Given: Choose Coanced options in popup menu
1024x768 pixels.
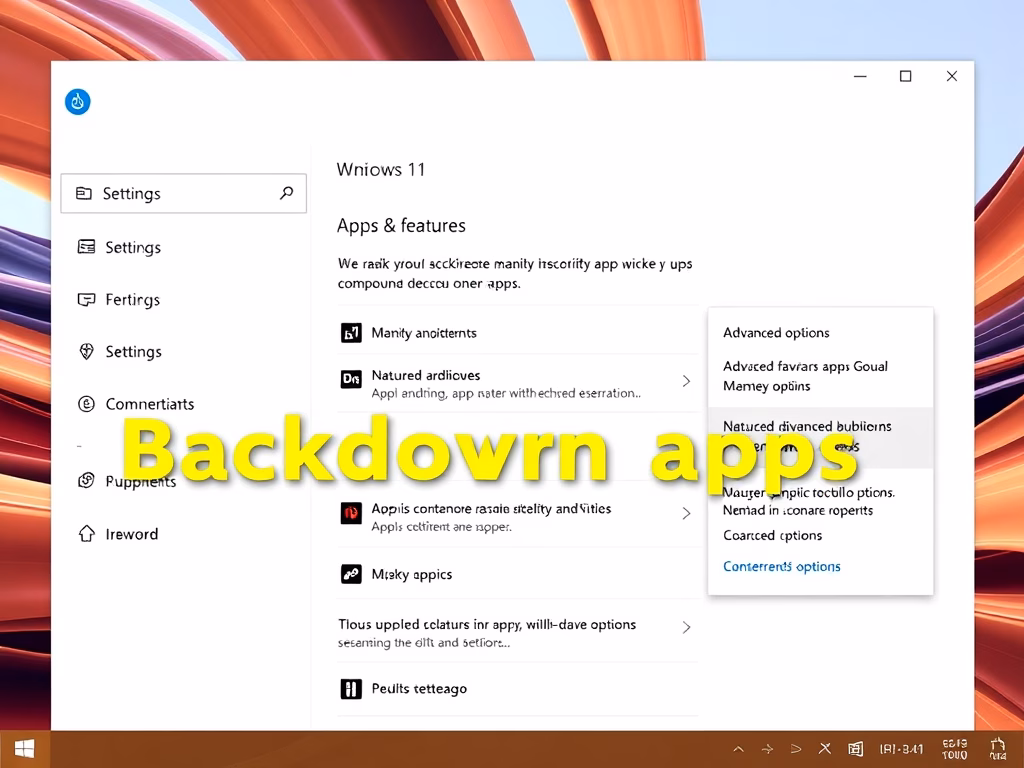Looking at the screenshot, I should point(773,536).
